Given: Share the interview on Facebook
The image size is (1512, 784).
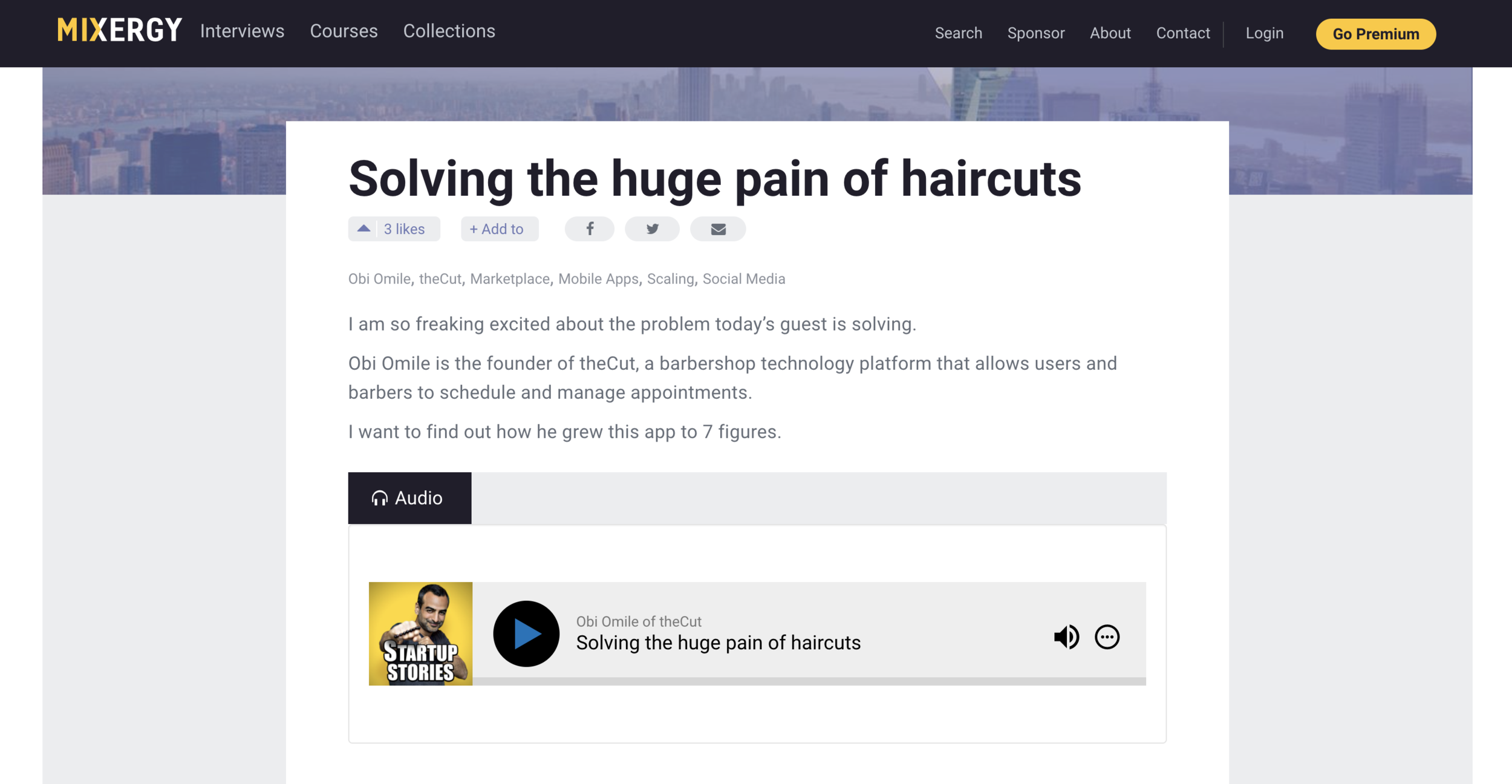Looking at the screenshot, I should [x=589, y=229].
